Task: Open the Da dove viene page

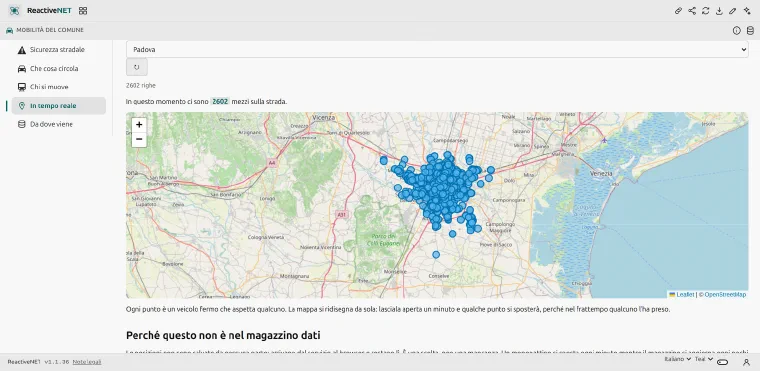Action: pos(59,125)
